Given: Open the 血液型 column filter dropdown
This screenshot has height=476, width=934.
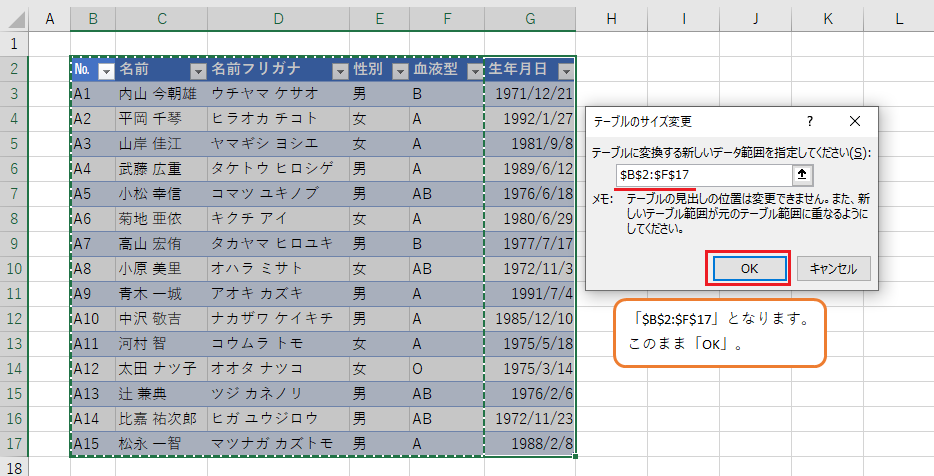Looking at the screenshot, I should [x=475, y=71].
